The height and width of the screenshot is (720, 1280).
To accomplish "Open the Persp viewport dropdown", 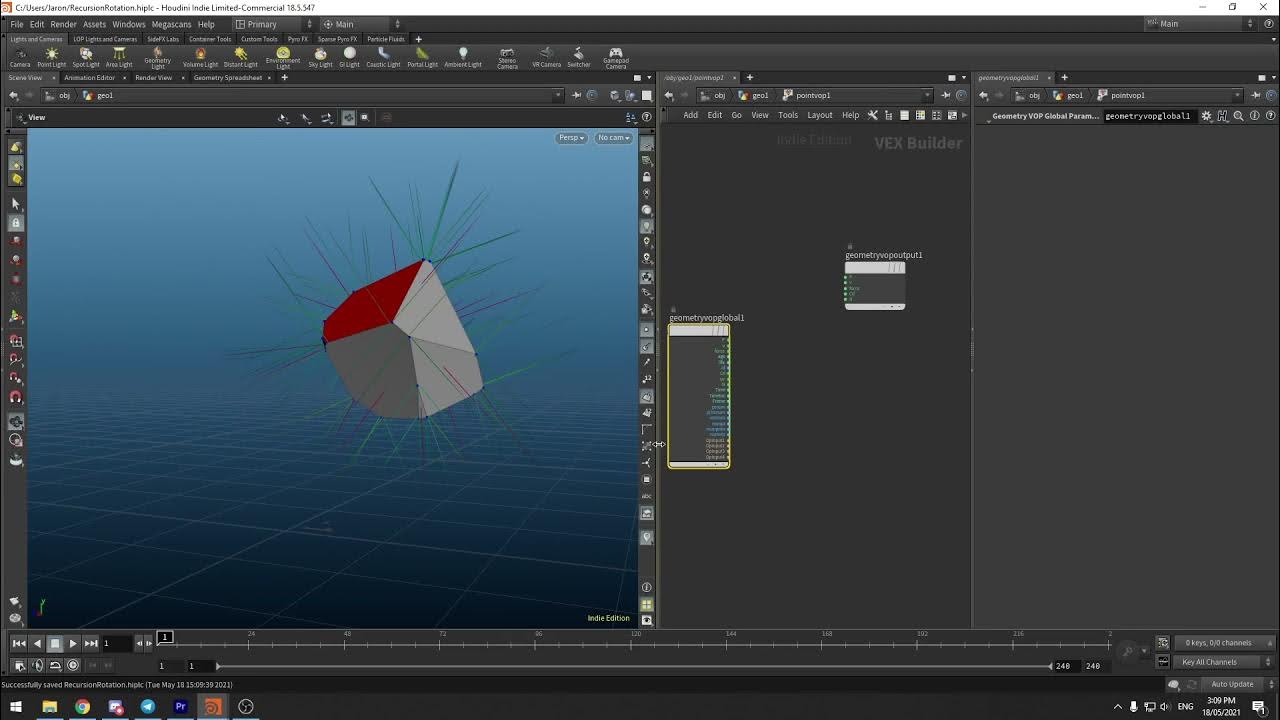I will [571, 137].
